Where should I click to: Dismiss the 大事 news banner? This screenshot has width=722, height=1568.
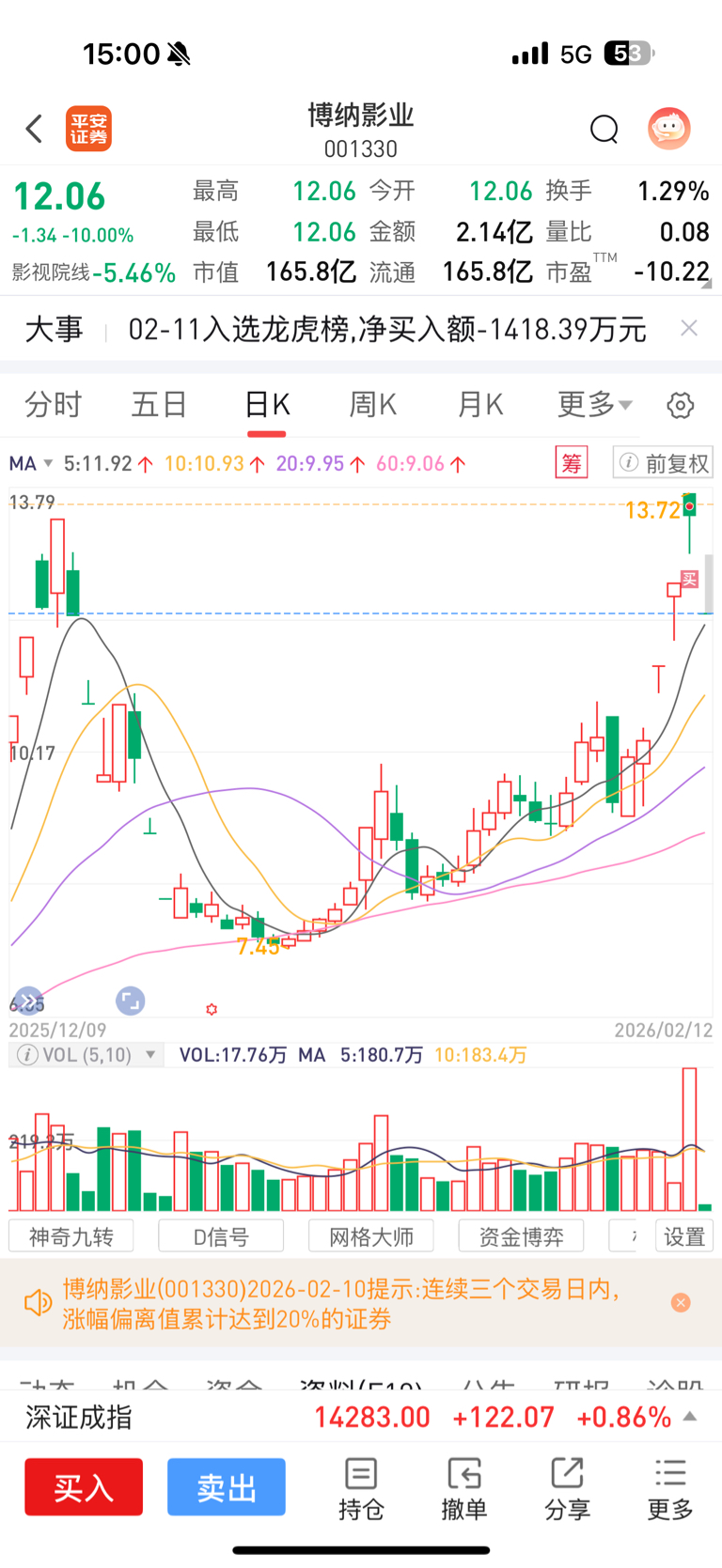point(689,328)
